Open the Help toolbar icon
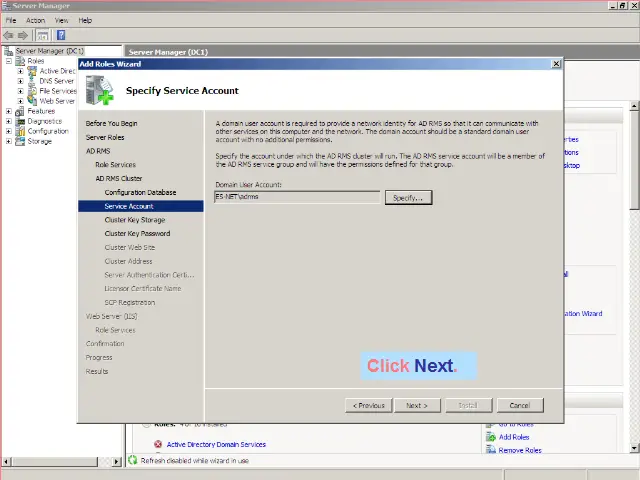This screenshot has height=480, width=640. 61,36
